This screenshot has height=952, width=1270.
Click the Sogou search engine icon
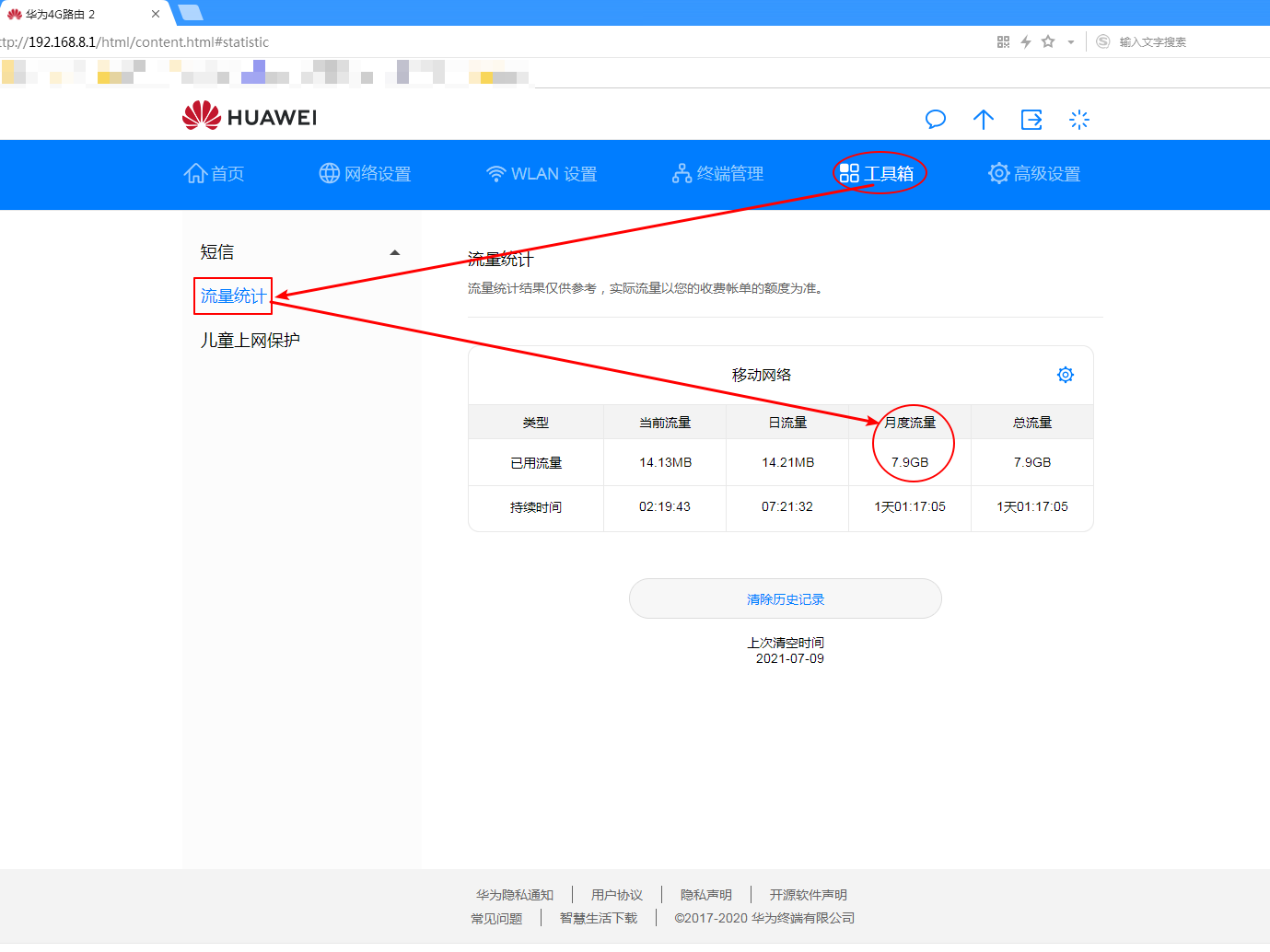tap(1103, 41)
